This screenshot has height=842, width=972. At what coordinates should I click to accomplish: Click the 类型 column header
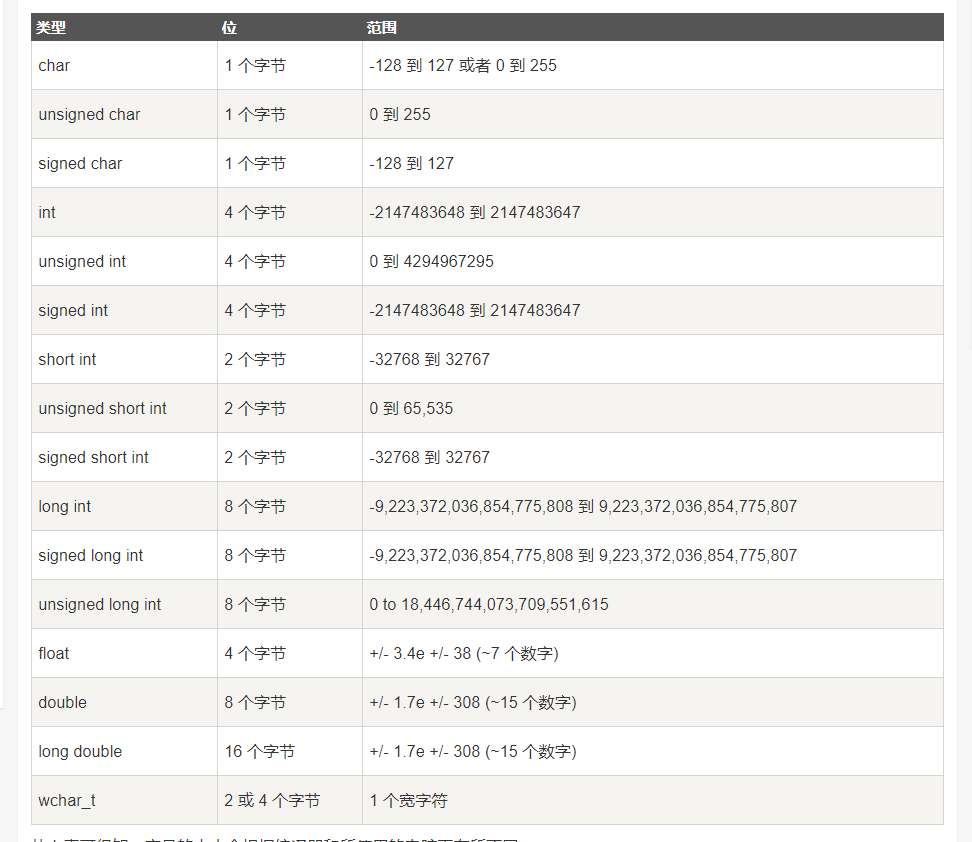51,28
